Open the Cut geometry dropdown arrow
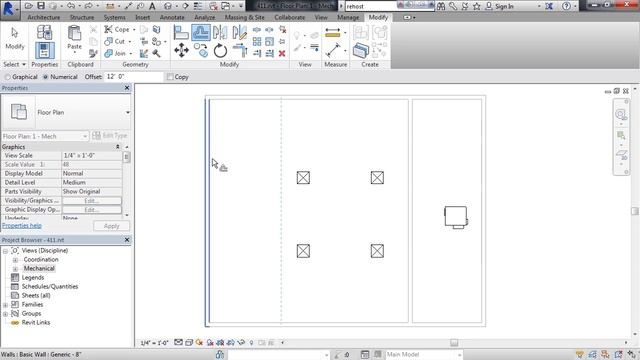This screenshot has width=640, height=360. (130, 42)
